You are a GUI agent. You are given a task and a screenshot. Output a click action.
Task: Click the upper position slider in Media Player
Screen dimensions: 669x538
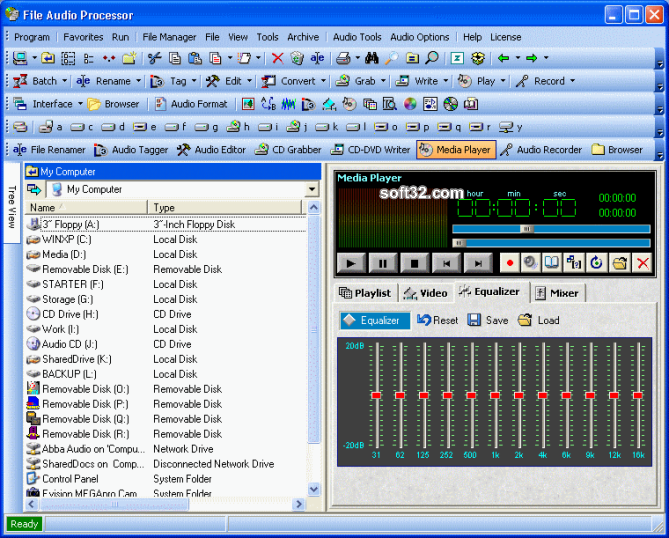551,229
